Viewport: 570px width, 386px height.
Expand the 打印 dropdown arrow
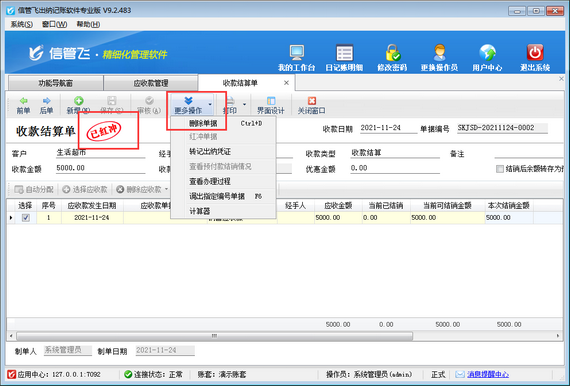(244, 104)
